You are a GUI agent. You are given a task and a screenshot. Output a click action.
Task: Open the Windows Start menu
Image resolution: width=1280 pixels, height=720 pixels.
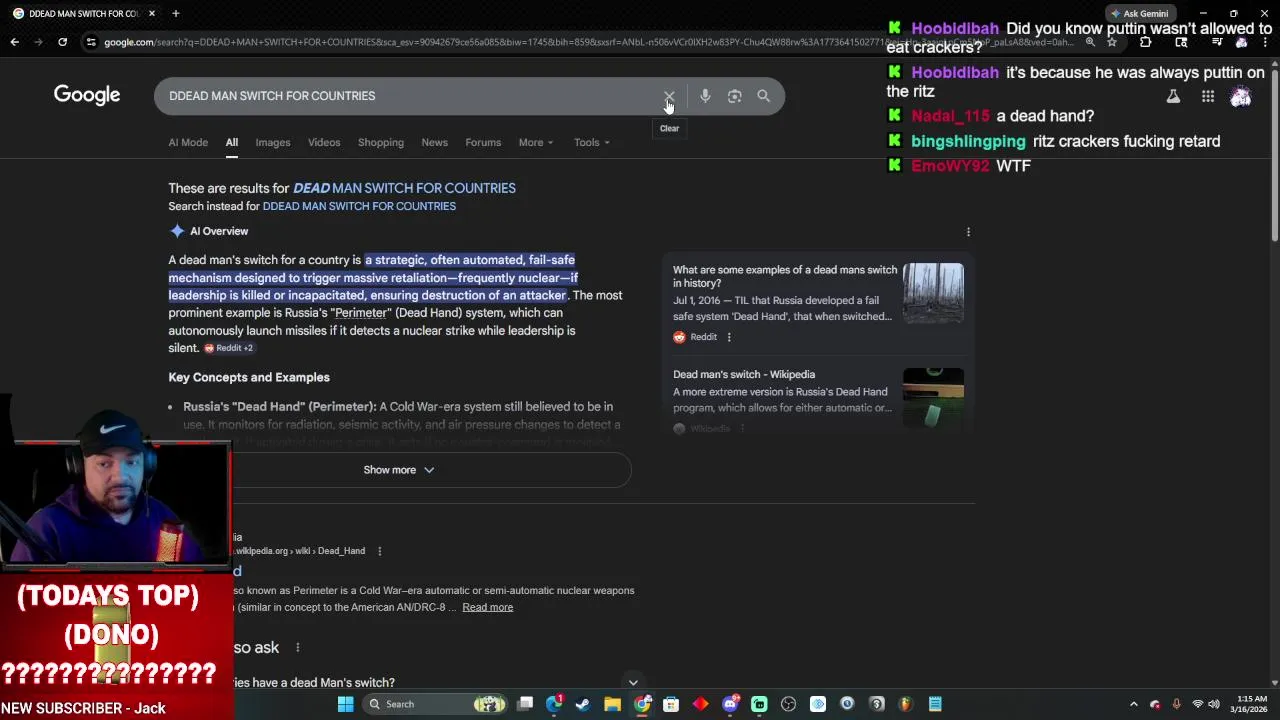(x=345, y=704)
